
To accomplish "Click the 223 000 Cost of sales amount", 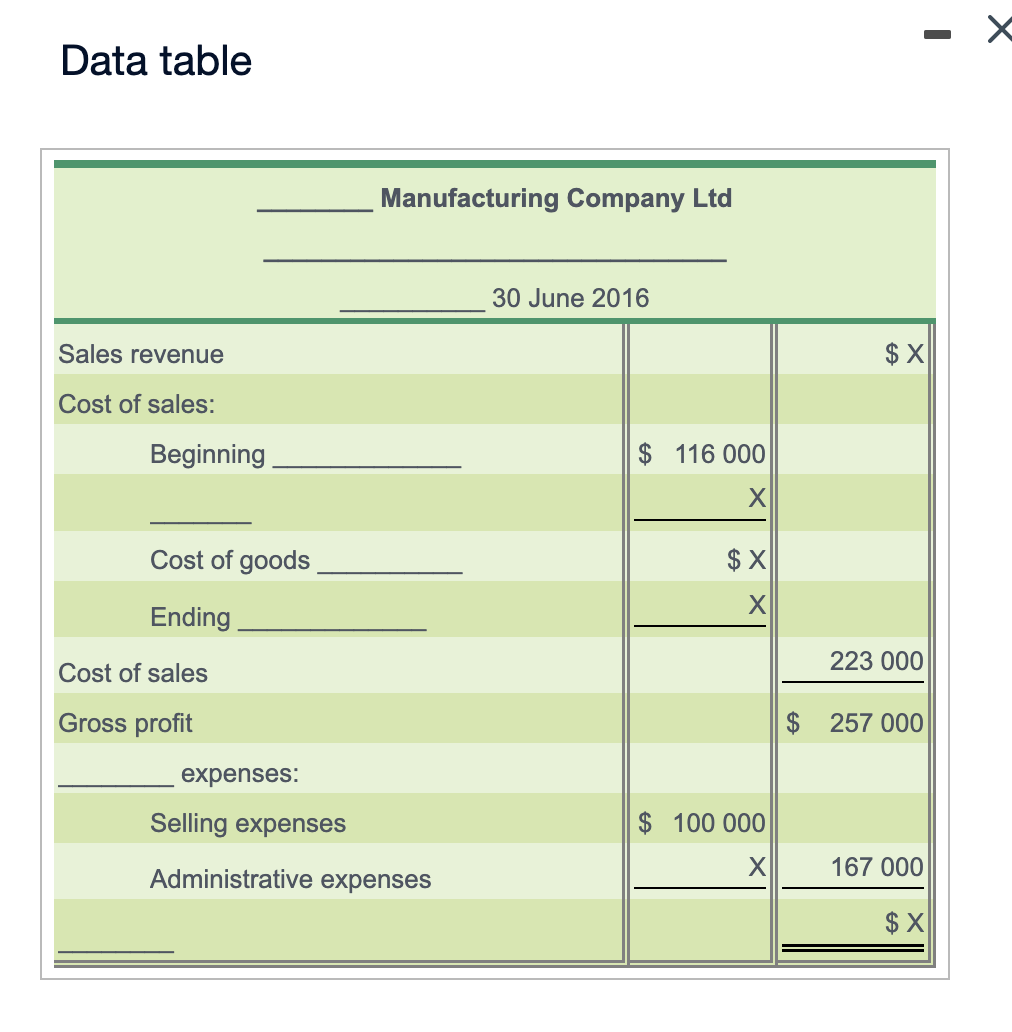I will (x=876, y=661).
